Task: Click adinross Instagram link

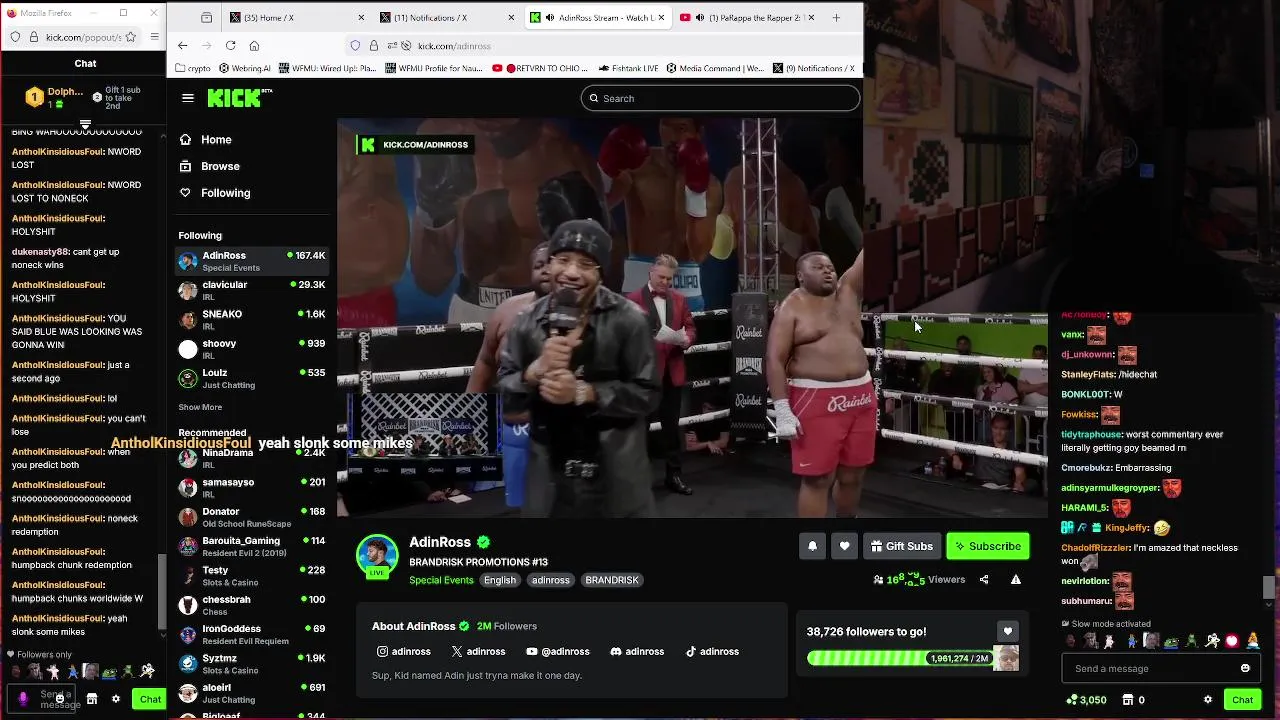Action: click(404, 651)
